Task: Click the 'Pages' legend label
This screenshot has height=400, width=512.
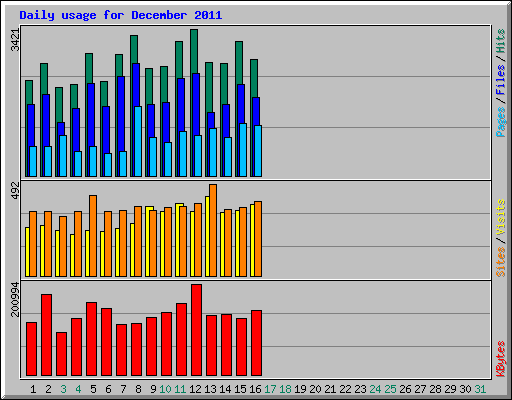Action: coord(501,122)
